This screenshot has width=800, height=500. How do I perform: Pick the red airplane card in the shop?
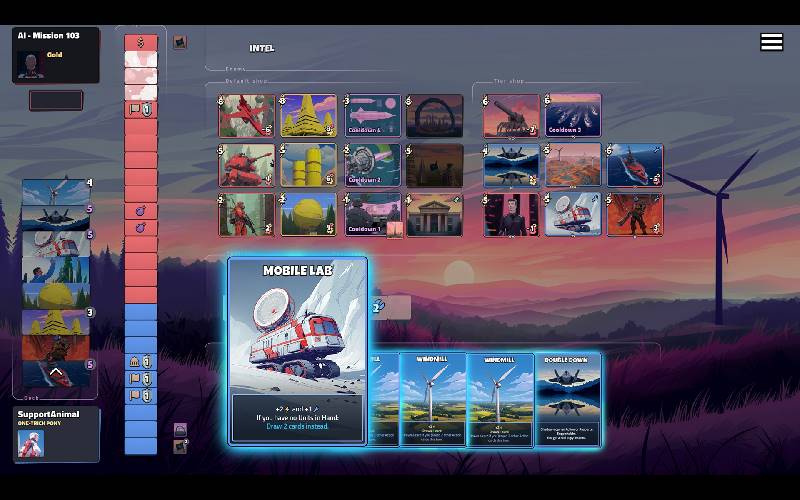(246, 116)
